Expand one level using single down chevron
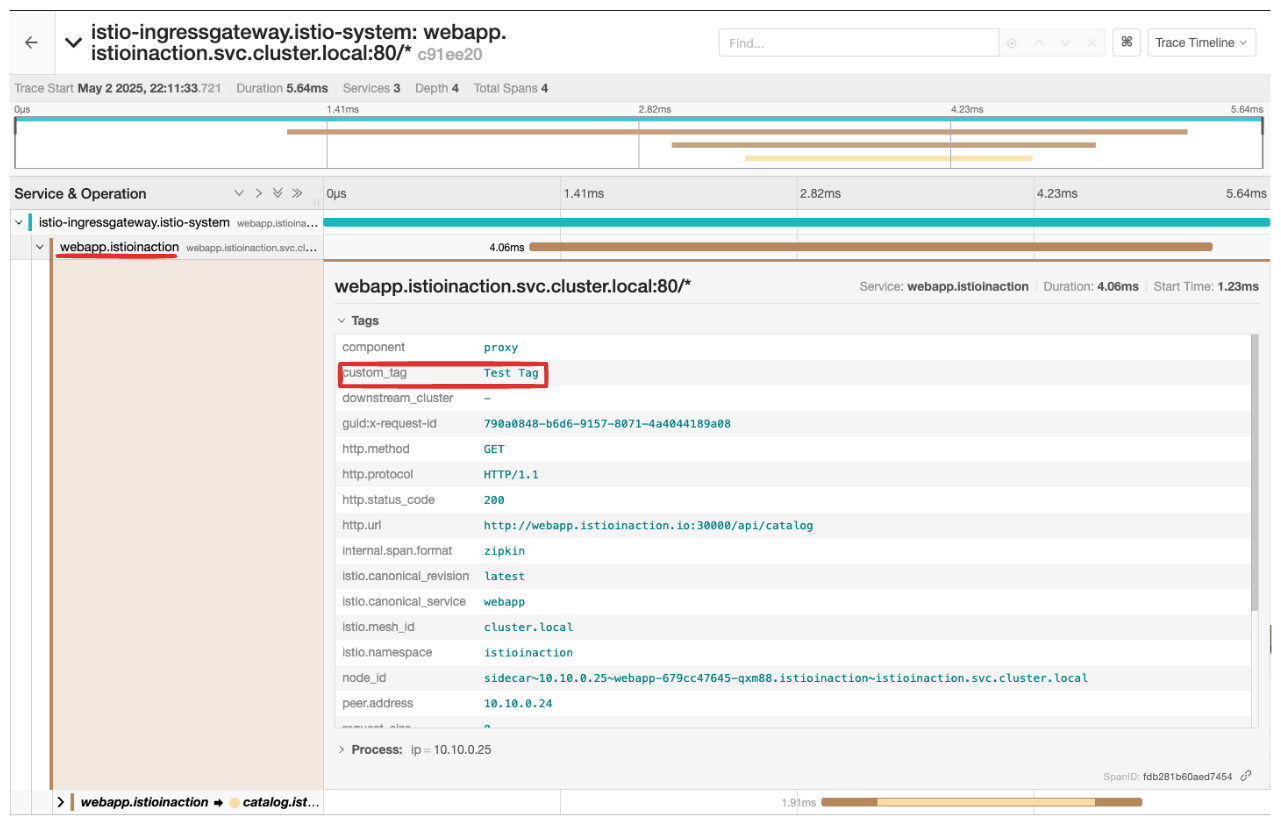The height and width of the screenshot is (837, 1281). coord(239,193)
